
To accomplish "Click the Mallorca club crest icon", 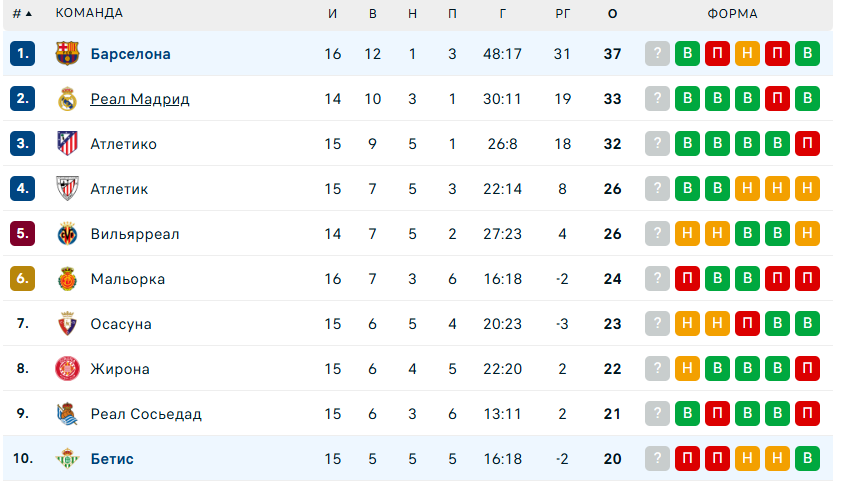I will click(67, 279).
